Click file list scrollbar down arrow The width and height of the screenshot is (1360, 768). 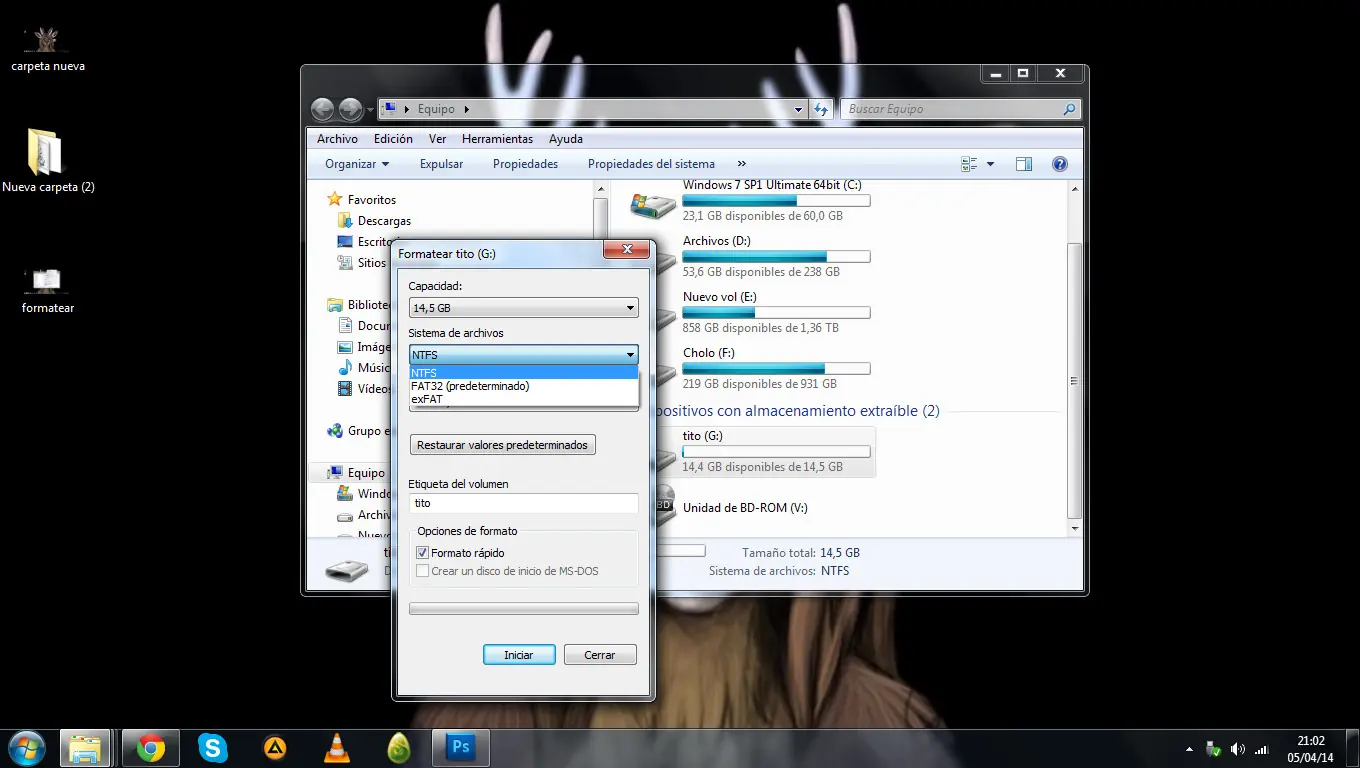pyautogui.click(x=1075, y=528)
